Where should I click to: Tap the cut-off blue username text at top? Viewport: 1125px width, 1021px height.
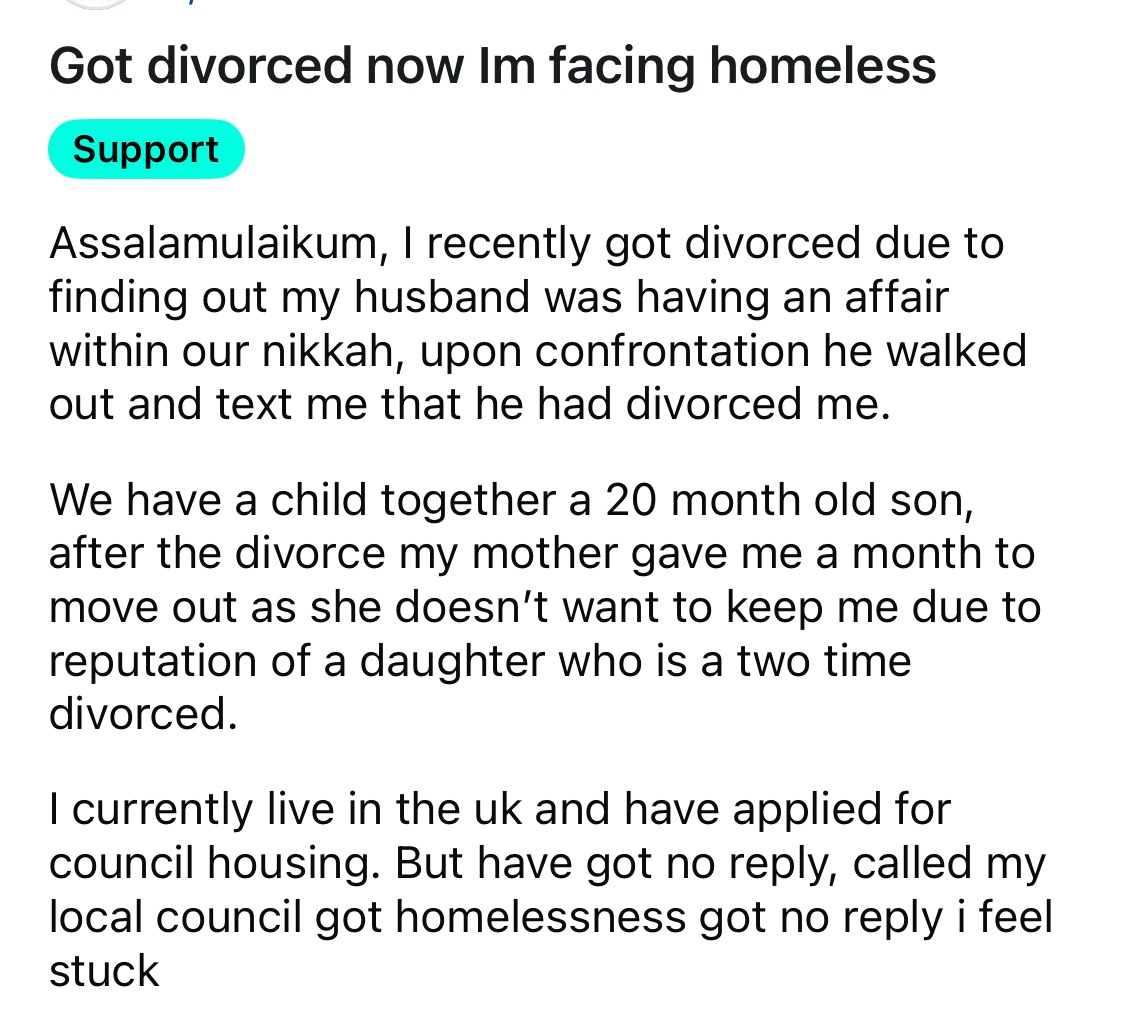[158, 4]
